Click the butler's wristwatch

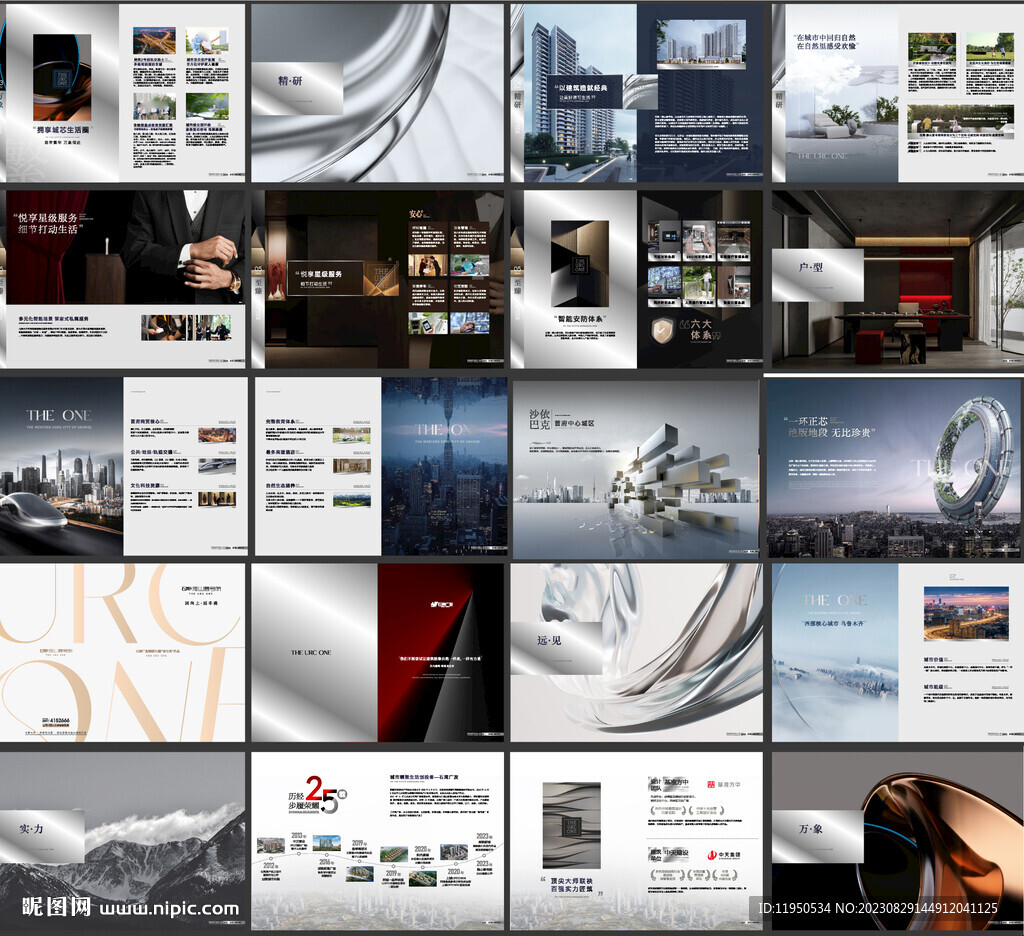click(x=233, y=281)
